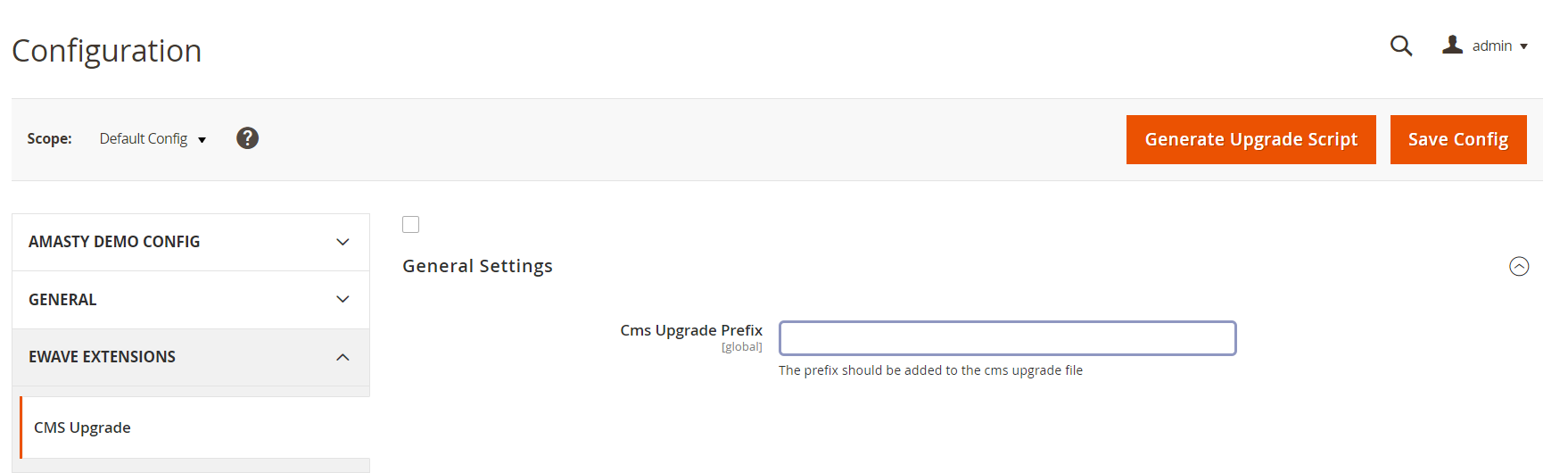
Task: Click the down chevron beside General
Action: [342, 299]
